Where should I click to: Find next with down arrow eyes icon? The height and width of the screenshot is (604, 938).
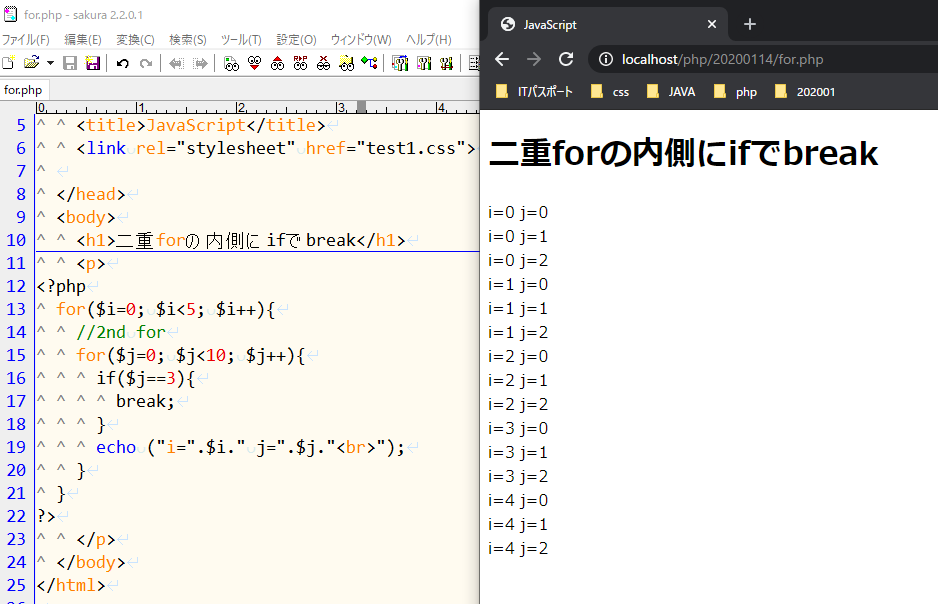click(x=254, y=63)
